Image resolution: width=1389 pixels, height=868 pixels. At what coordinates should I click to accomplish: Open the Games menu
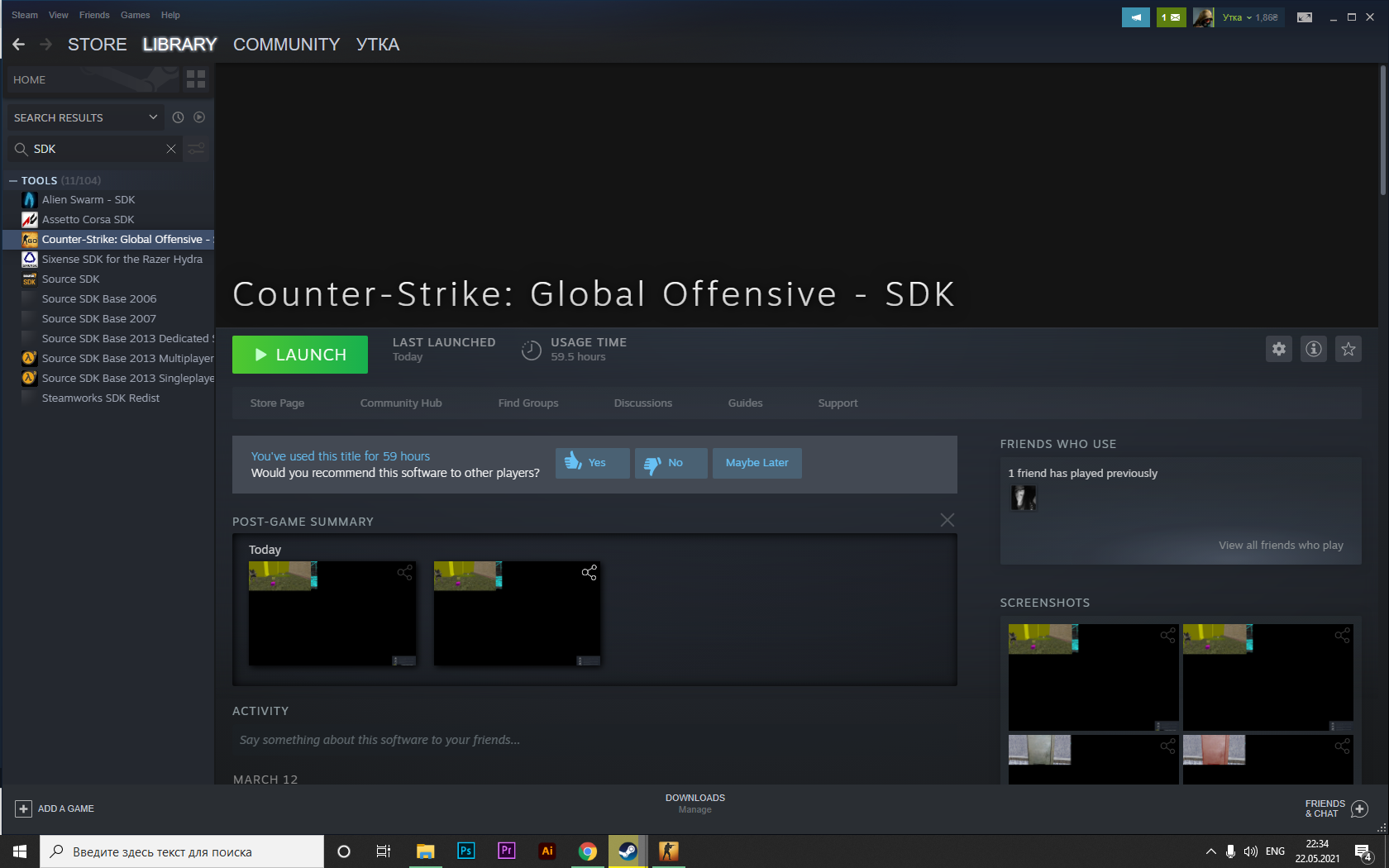[136, 15]
